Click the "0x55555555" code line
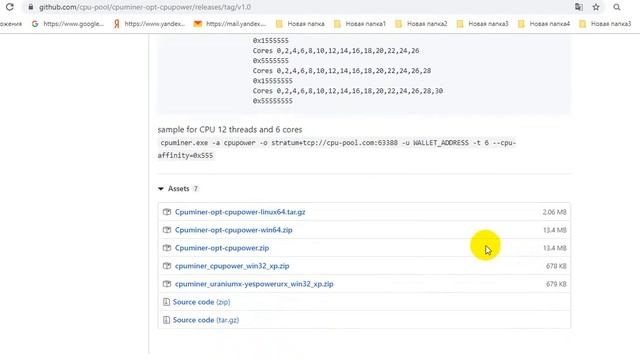This screenshot has width=640, height=360. tap(273, 101)
